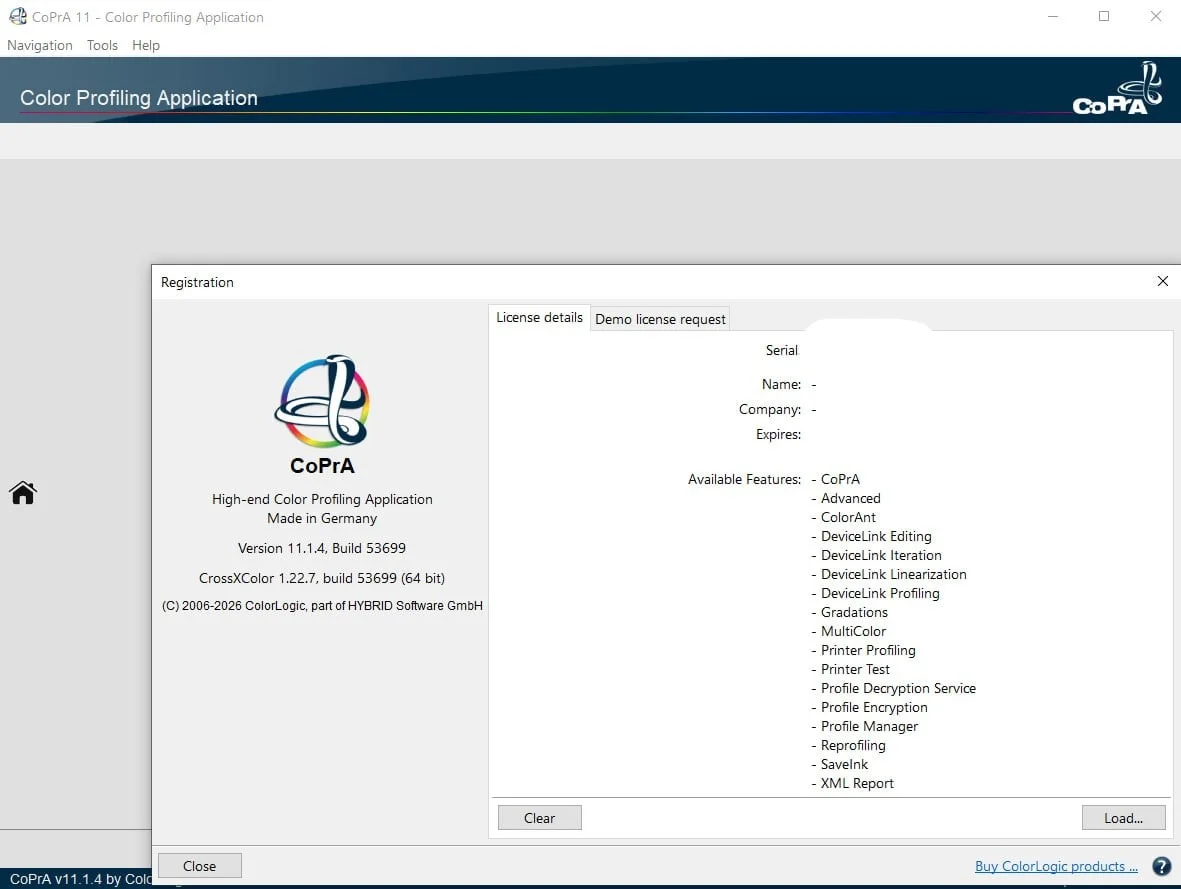The image size is (1181, 889).
Task: Click the 'Registration' dialog title
Action: 197,283
